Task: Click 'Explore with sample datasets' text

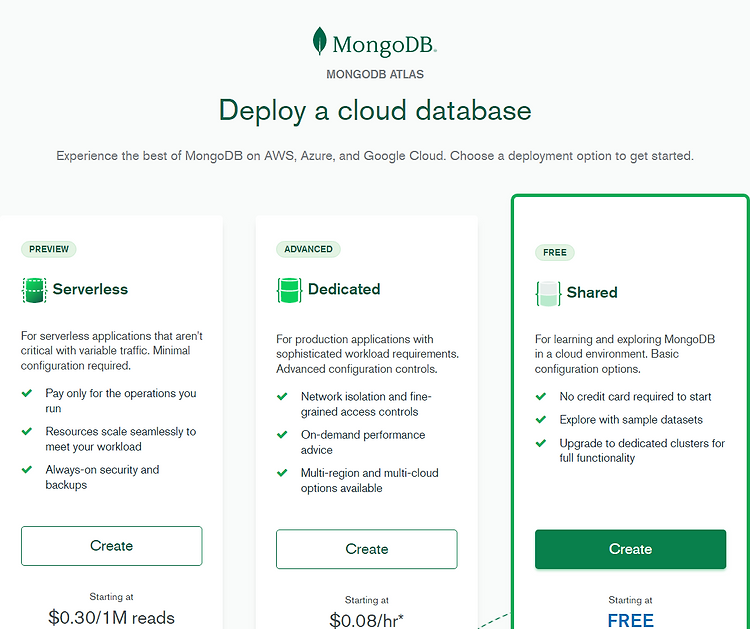Action: pos(631,419)
